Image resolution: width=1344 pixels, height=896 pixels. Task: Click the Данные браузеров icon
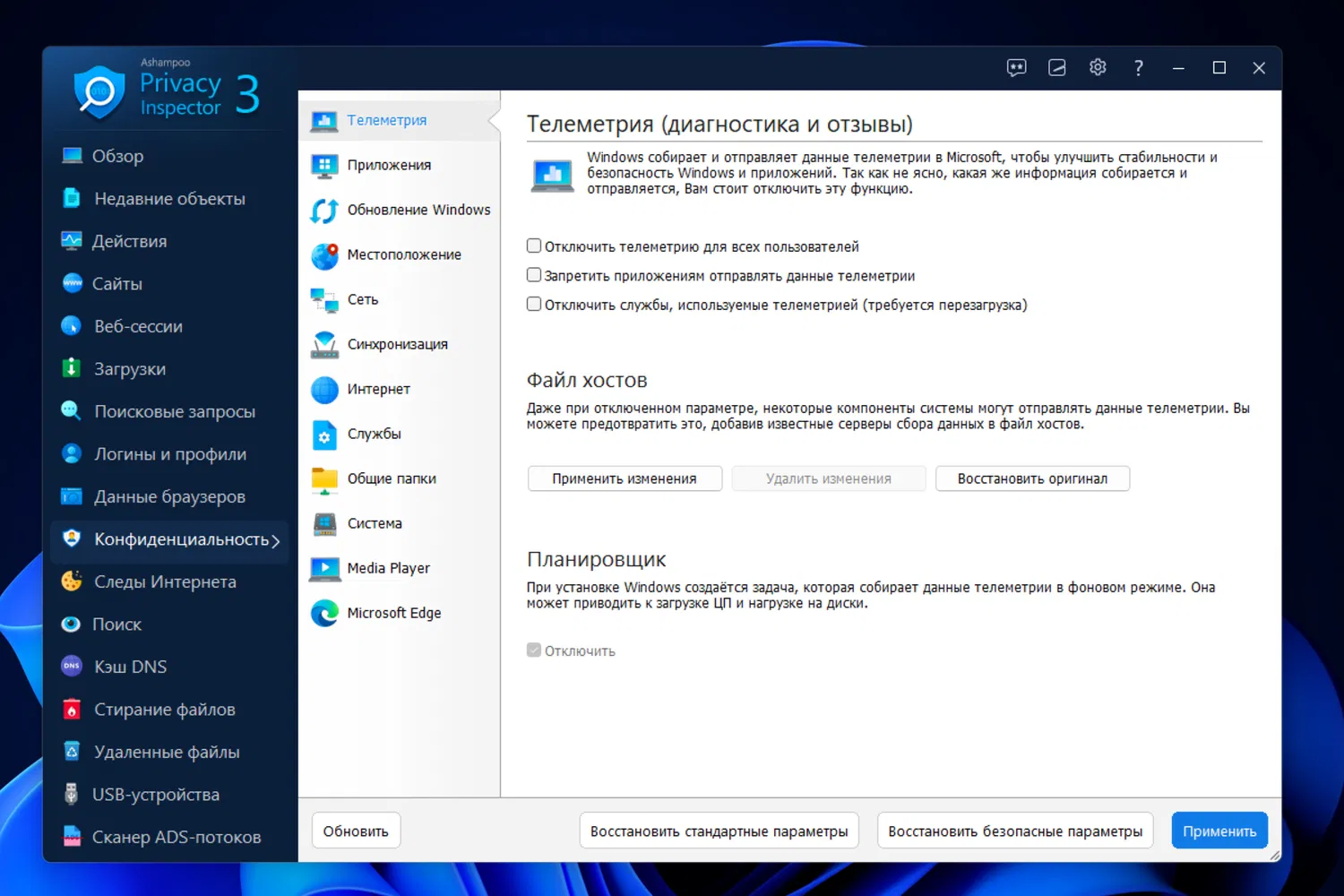(x=72, y=496)
